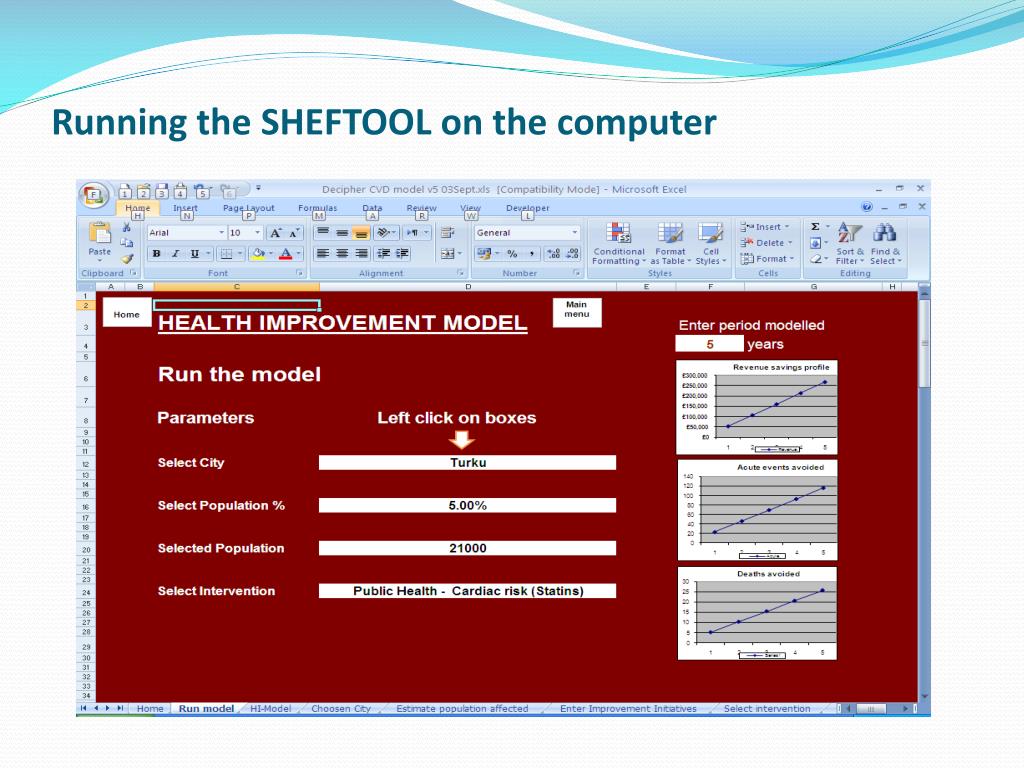1024x768 pixels.
Task: Customize Quick Access Toolbar dropdown arrow
Action: (259, 188)
